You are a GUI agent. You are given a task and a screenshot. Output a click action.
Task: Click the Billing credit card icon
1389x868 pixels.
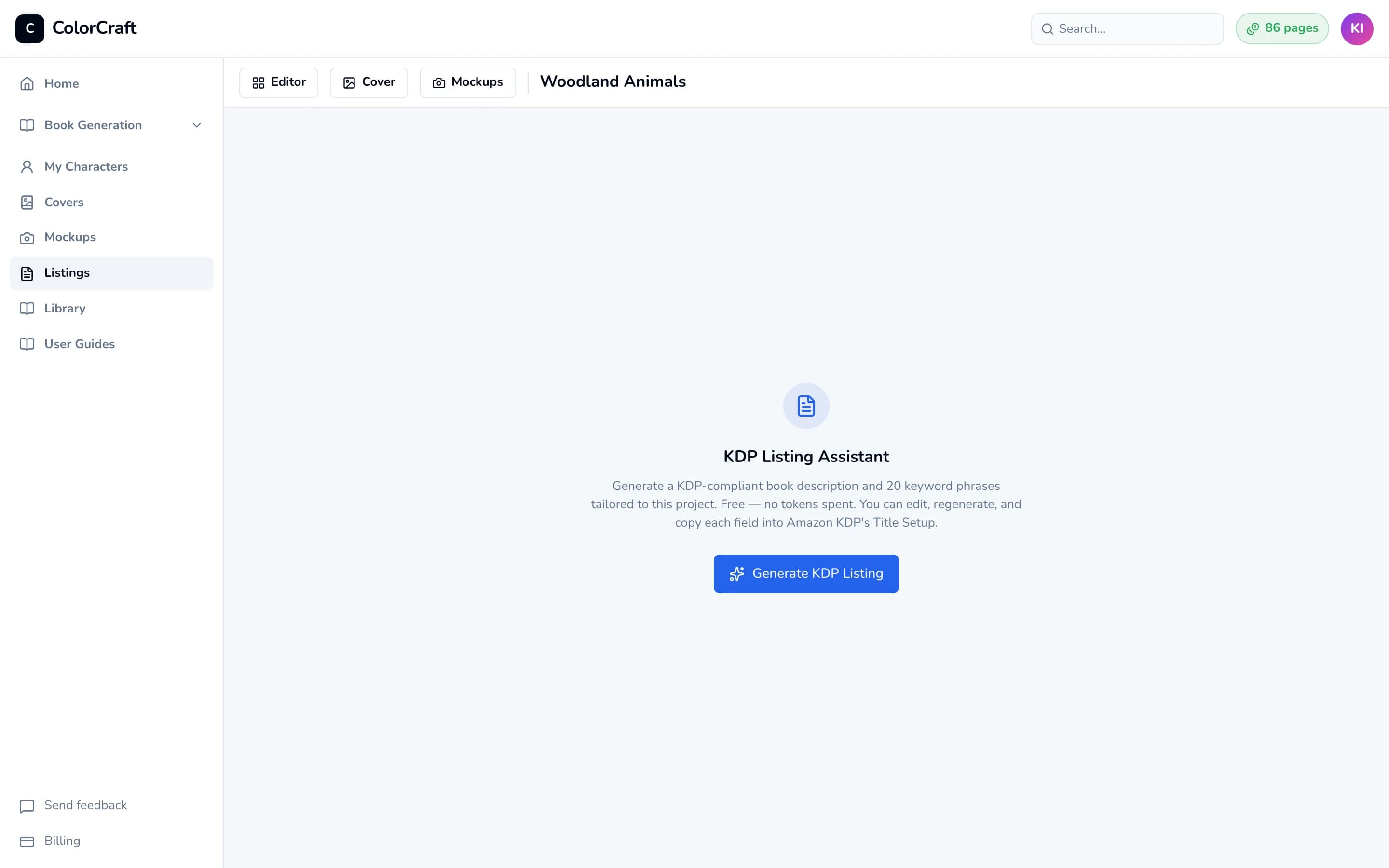coord(27,841)
